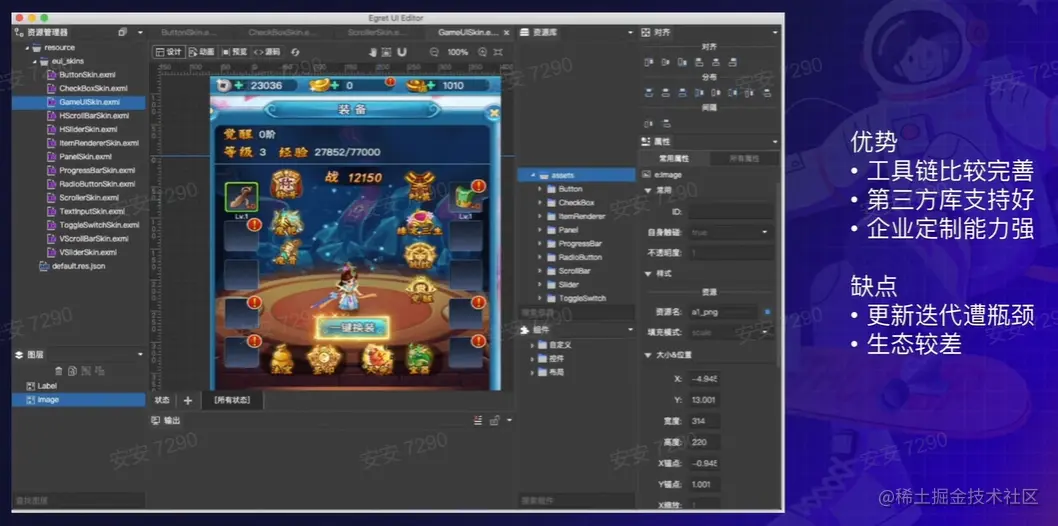Expand the 布局 component group
The width and height of the screenshot is (1058, 526).
click(532, 372)
